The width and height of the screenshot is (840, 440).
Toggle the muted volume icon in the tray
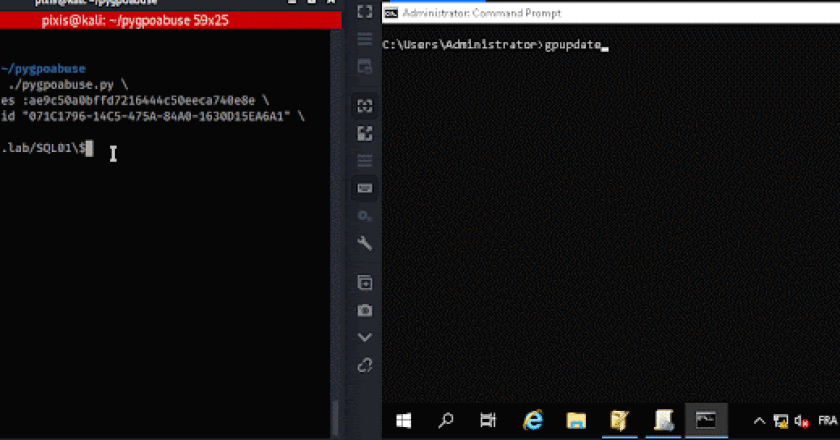click(801, 421)
